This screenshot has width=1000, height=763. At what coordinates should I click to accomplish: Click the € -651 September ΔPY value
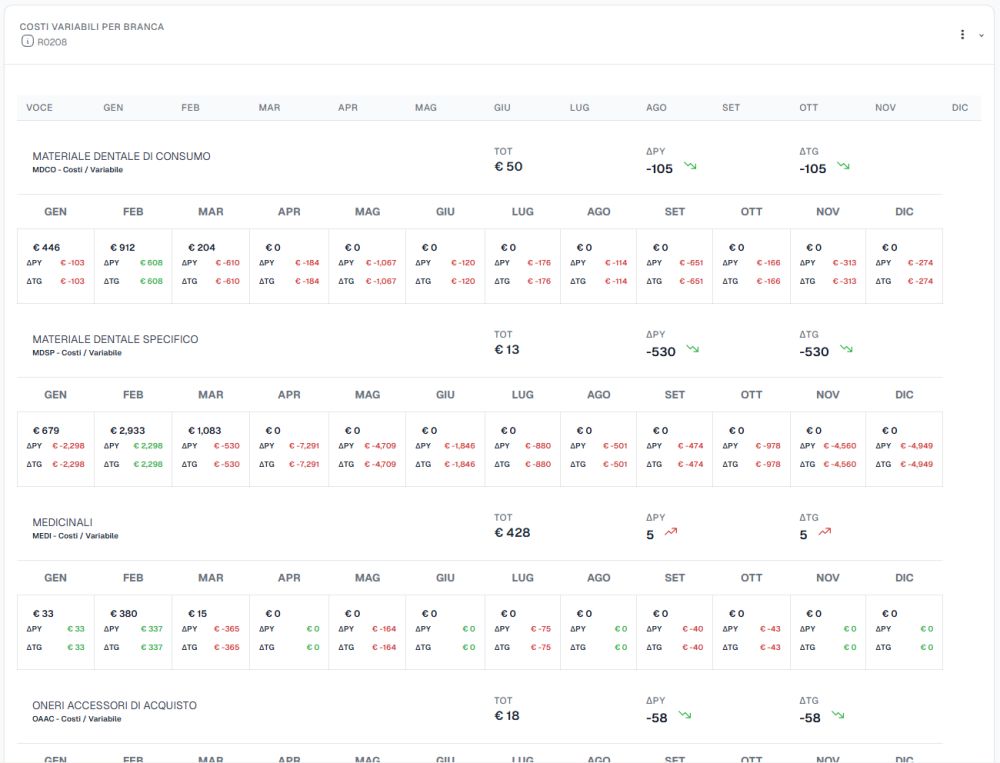click(691, 263)
